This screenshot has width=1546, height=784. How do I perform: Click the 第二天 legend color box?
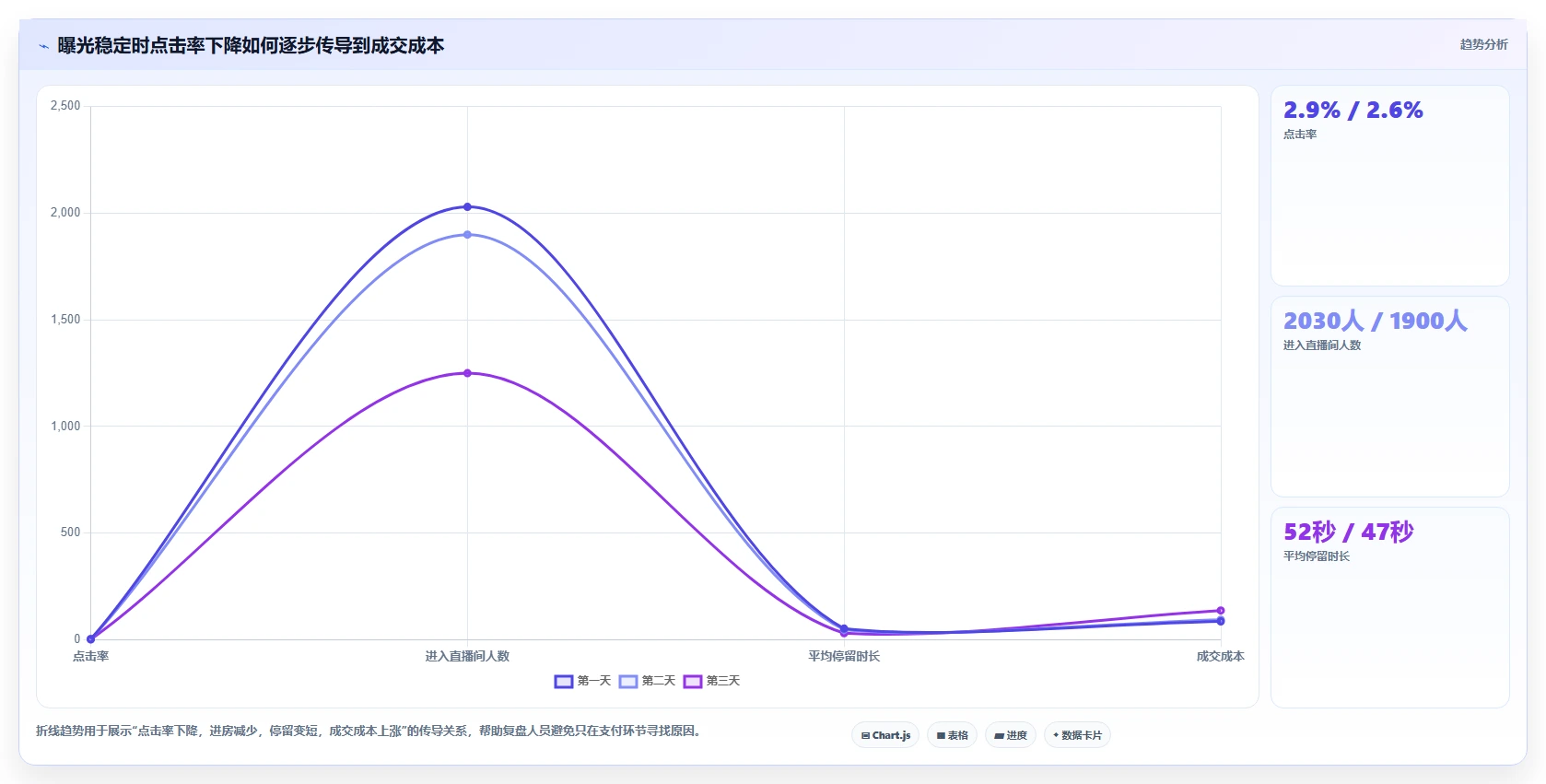tap(628, 682)
